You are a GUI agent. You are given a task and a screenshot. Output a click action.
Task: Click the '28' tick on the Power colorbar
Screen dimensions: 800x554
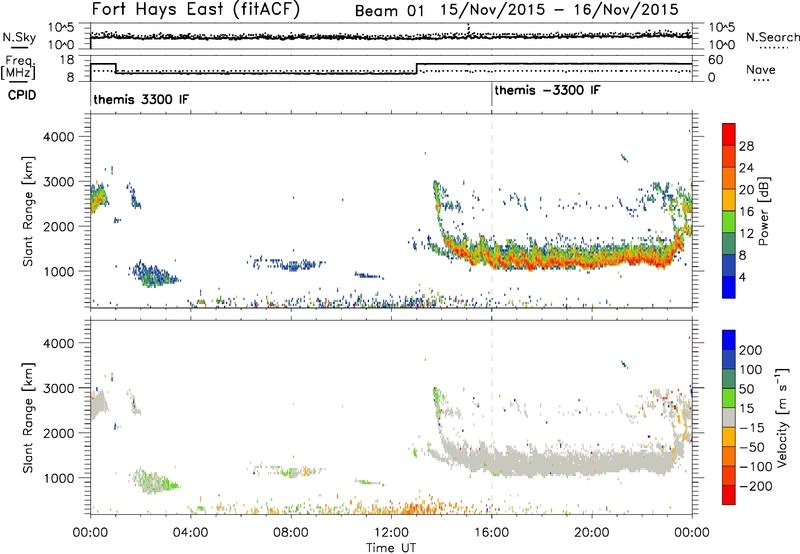click(x=746, y=146)
